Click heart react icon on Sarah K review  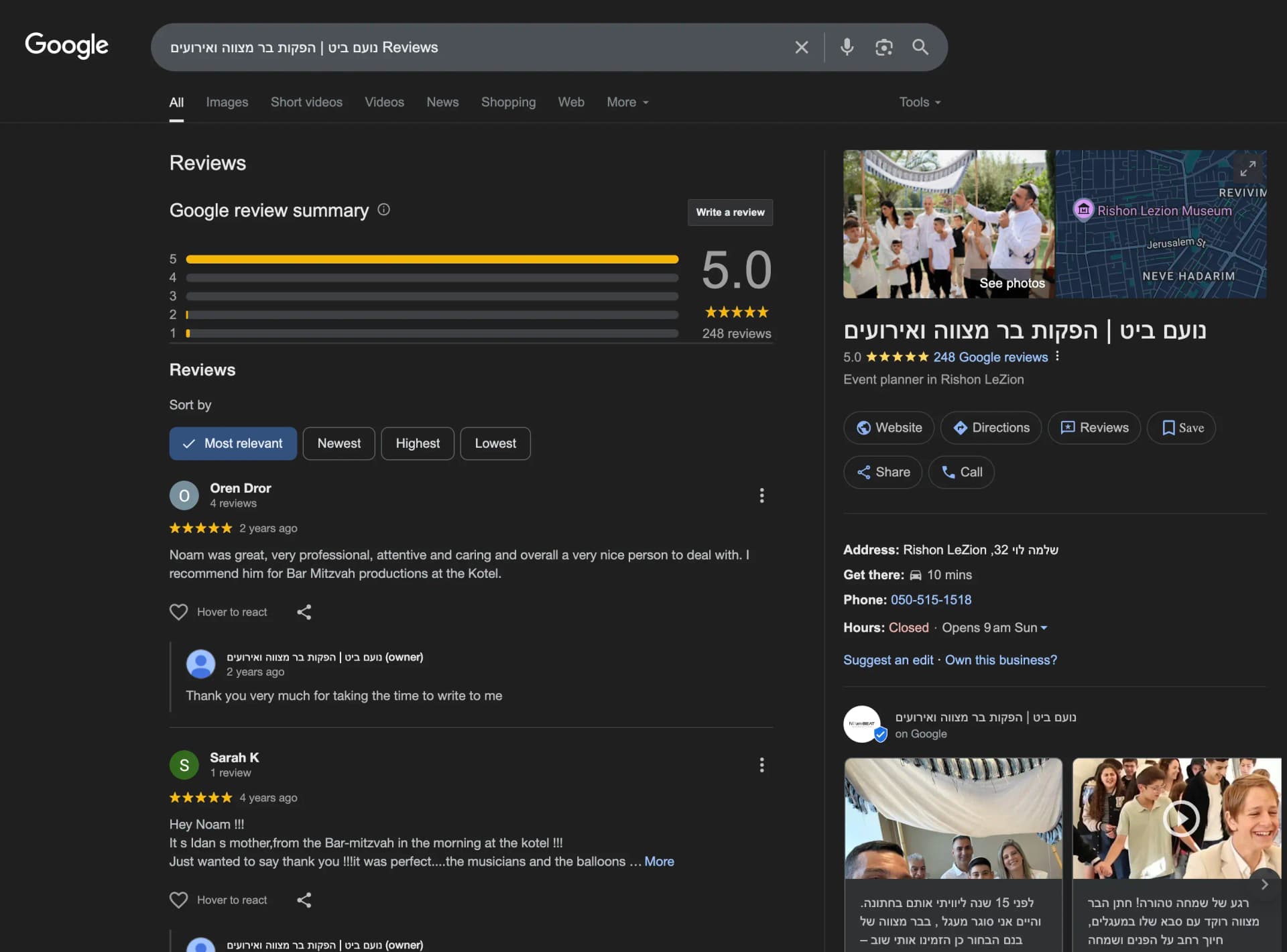(178, 900)
